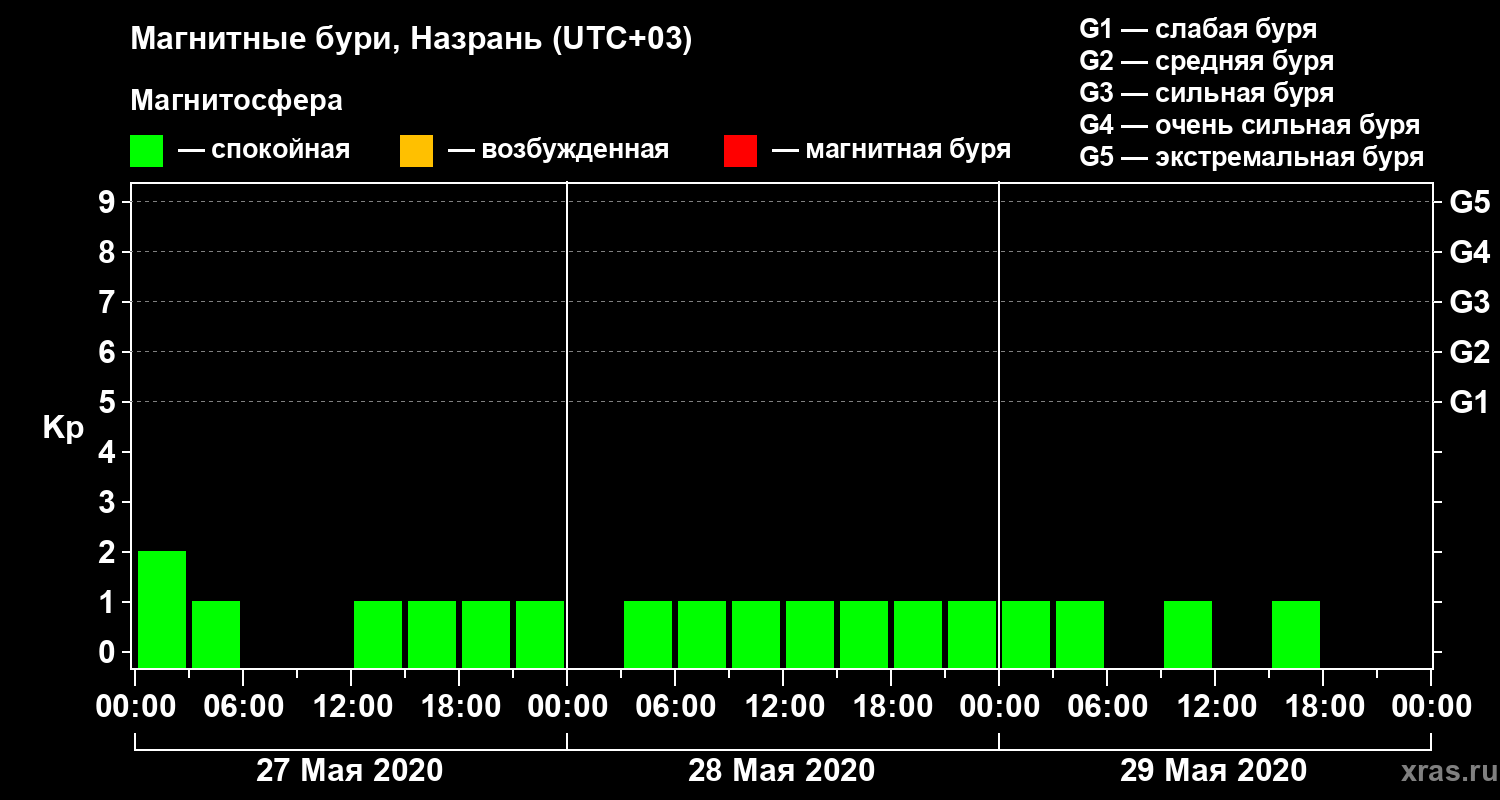This screenshot has width=1500, height=800.
Task: Click the 'Магнитосфера' heading
Action: 236,101
